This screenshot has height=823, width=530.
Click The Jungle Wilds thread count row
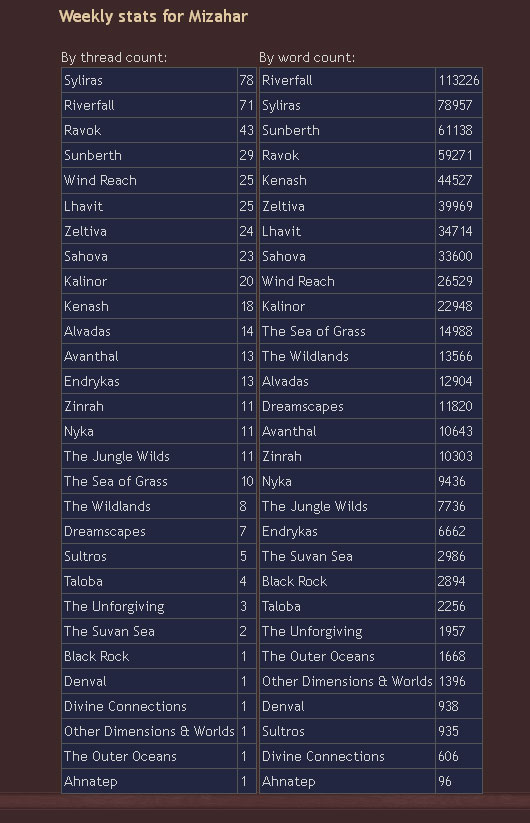coord(158,456)
